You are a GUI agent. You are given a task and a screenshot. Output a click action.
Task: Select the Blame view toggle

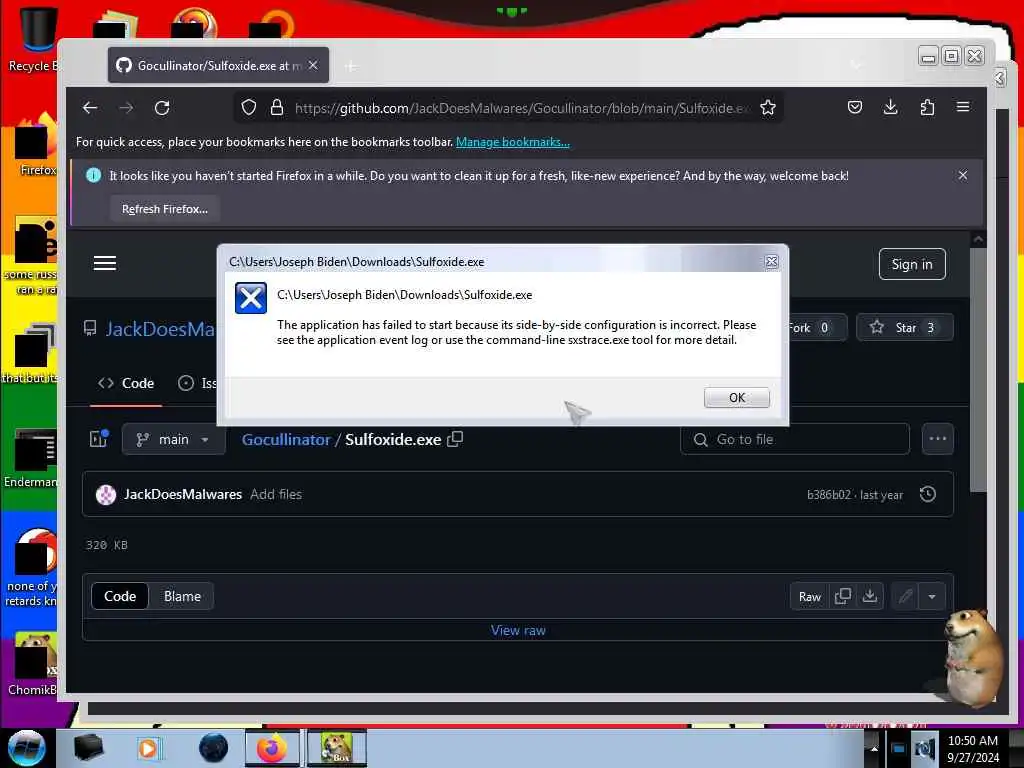pyautogui.click(x=182, y=596)
